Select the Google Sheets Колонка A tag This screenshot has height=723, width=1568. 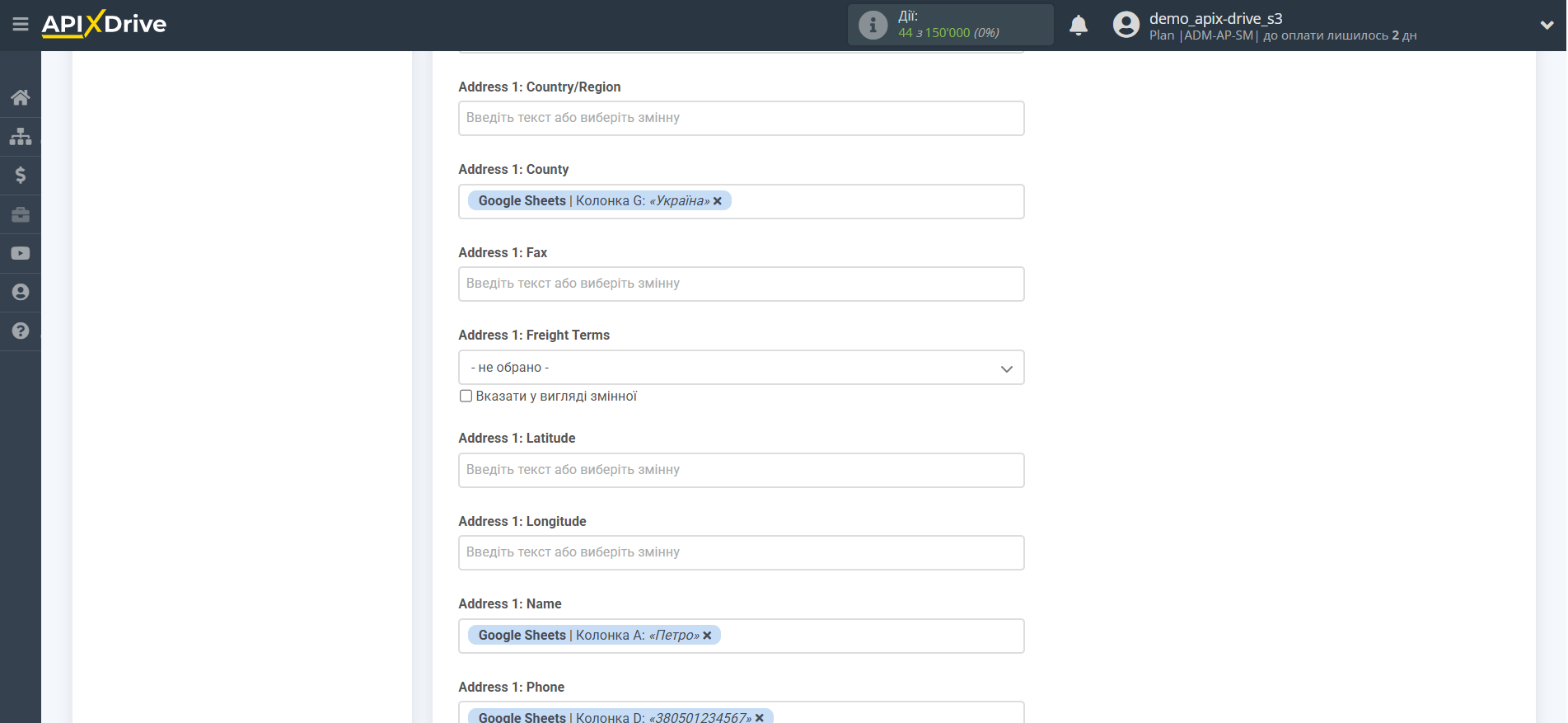pyautogui.click(x=594, y=636)
